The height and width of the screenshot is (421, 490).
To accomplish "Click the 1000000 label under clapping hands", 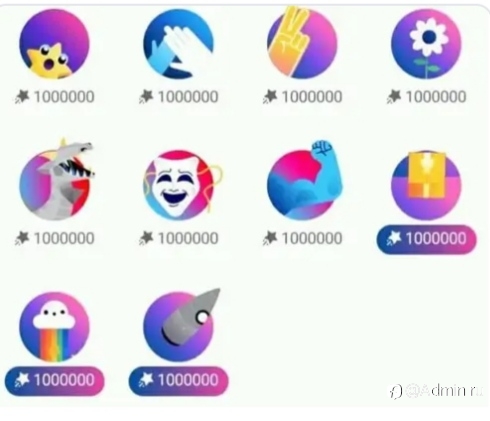I will pyautogui.click(x=179, y=97).
